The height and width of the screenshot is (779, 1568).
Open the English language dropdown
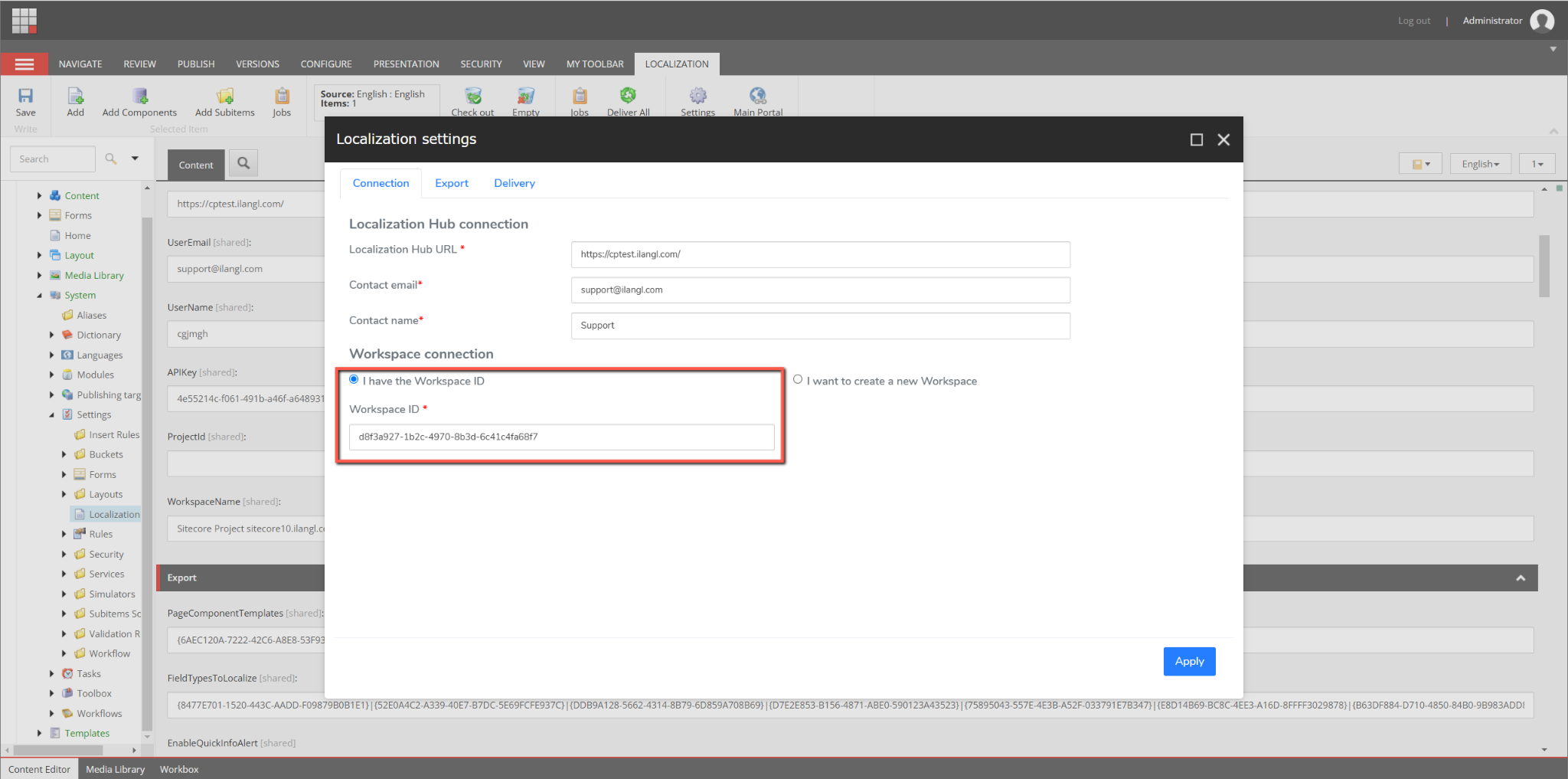1480,164
